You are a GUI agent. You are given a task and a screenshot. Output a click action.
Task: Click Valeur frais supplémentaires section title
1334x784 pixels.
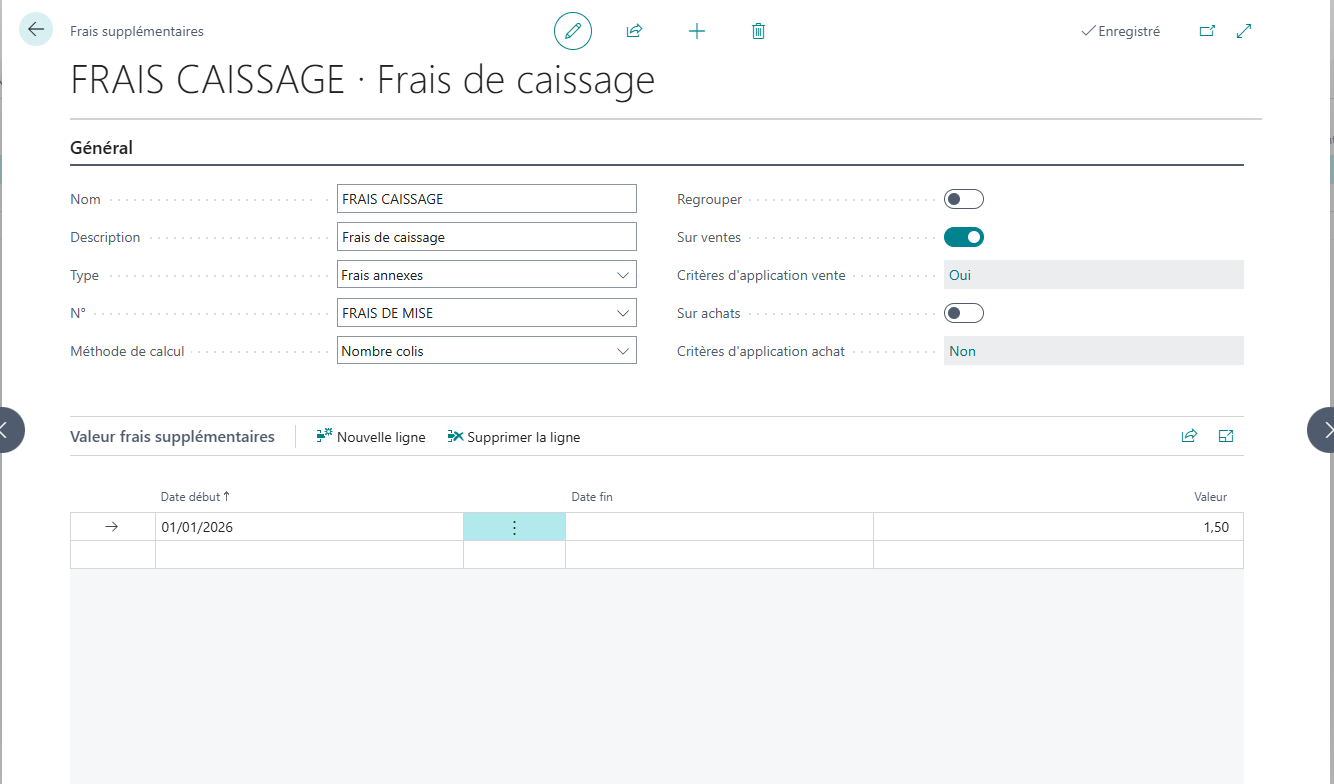tap(172, 437)
